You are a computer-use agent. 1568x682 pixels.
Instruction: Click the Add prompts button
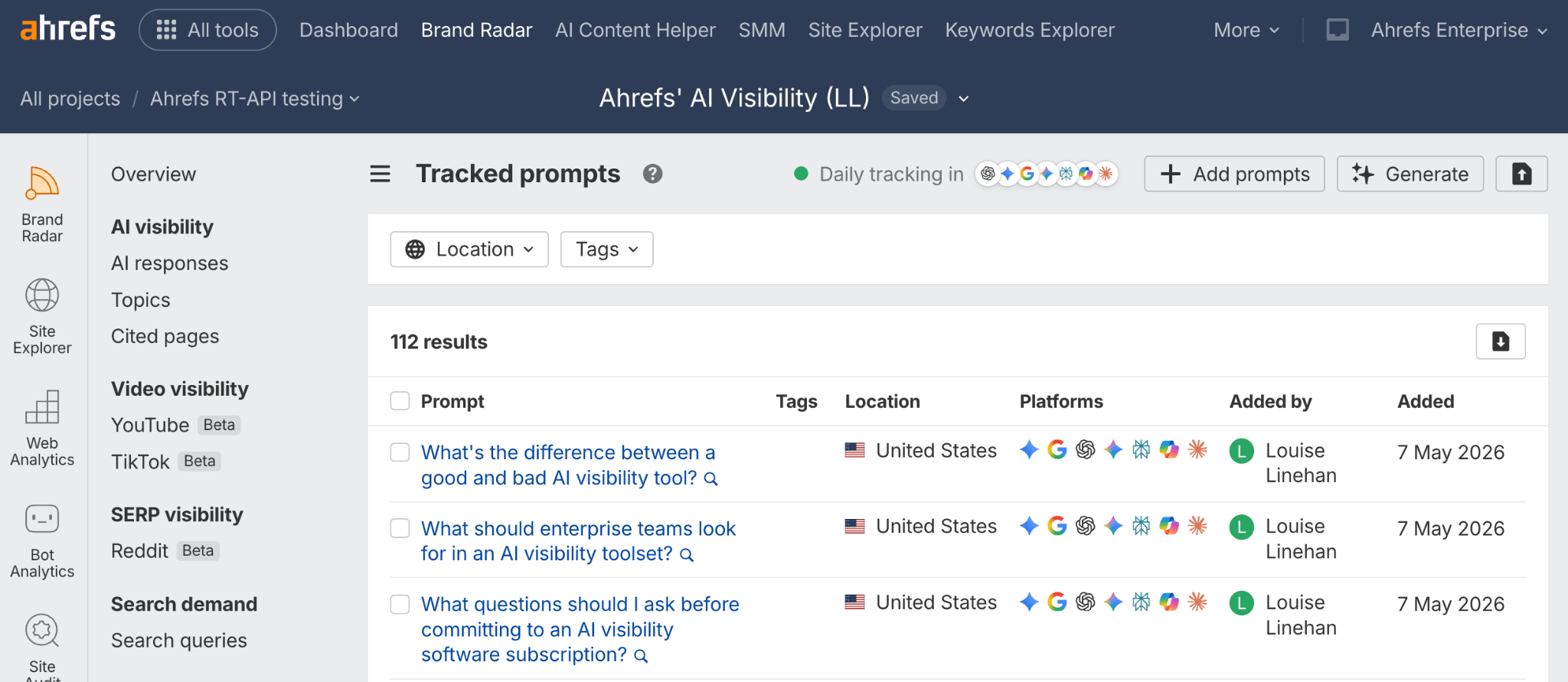1234,174
